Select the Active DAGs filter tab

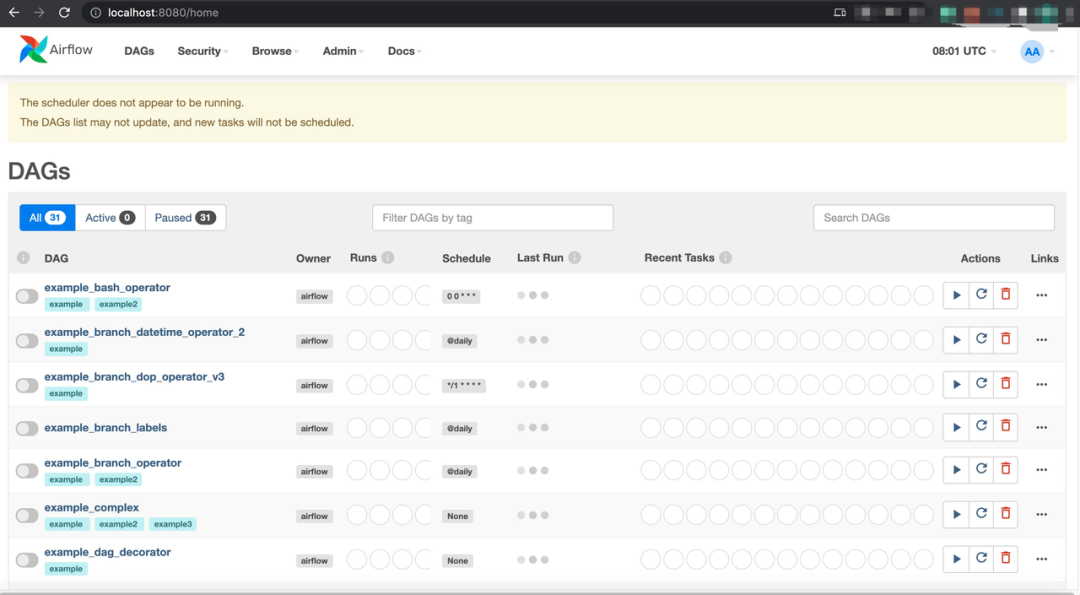point(110,218)
